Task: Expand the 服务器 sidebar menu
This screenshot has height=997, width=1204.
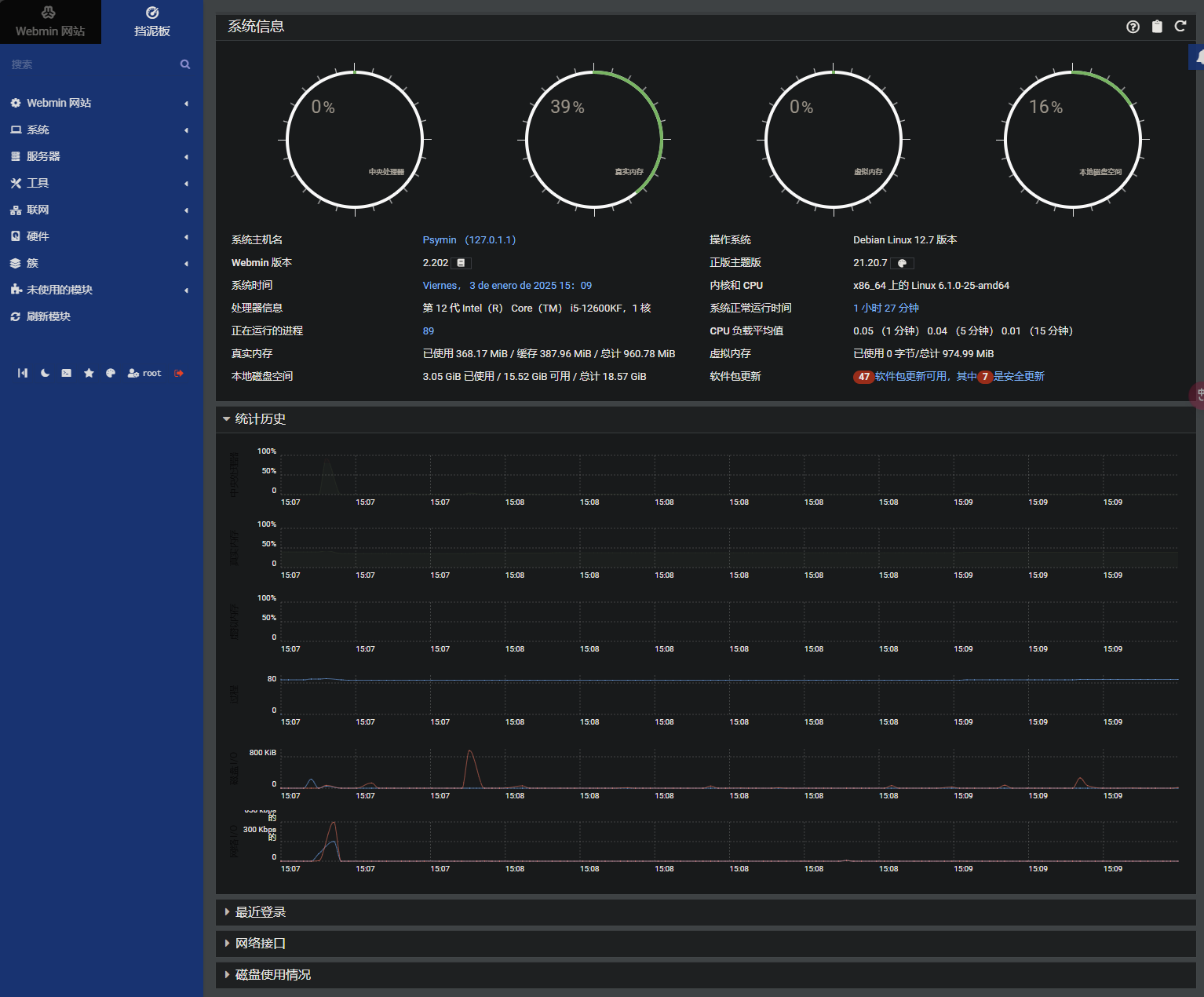Action: tap(43, 157)
